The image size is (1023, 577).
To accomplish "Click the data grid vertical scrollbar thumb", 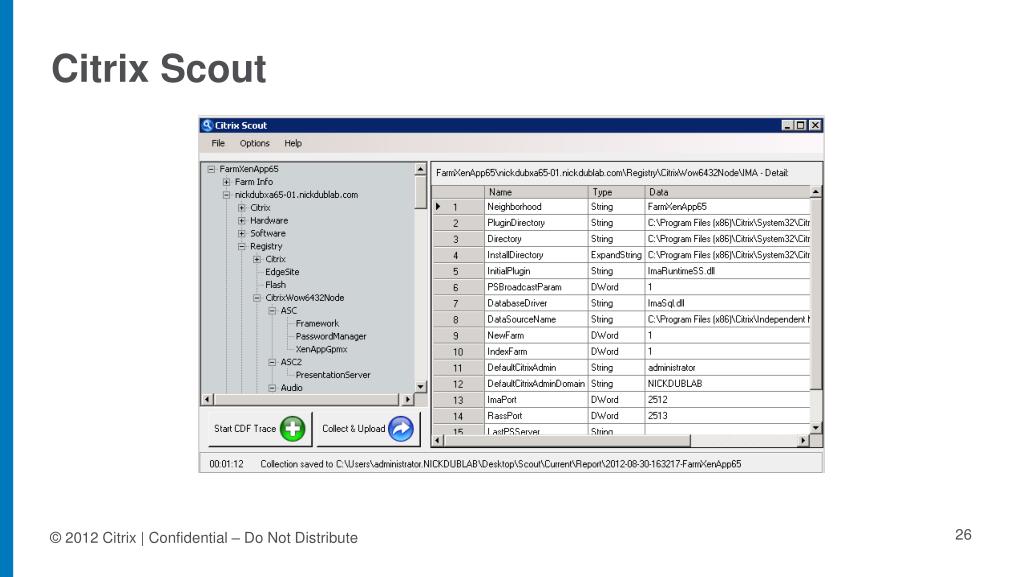I will [x=816, y=294].
